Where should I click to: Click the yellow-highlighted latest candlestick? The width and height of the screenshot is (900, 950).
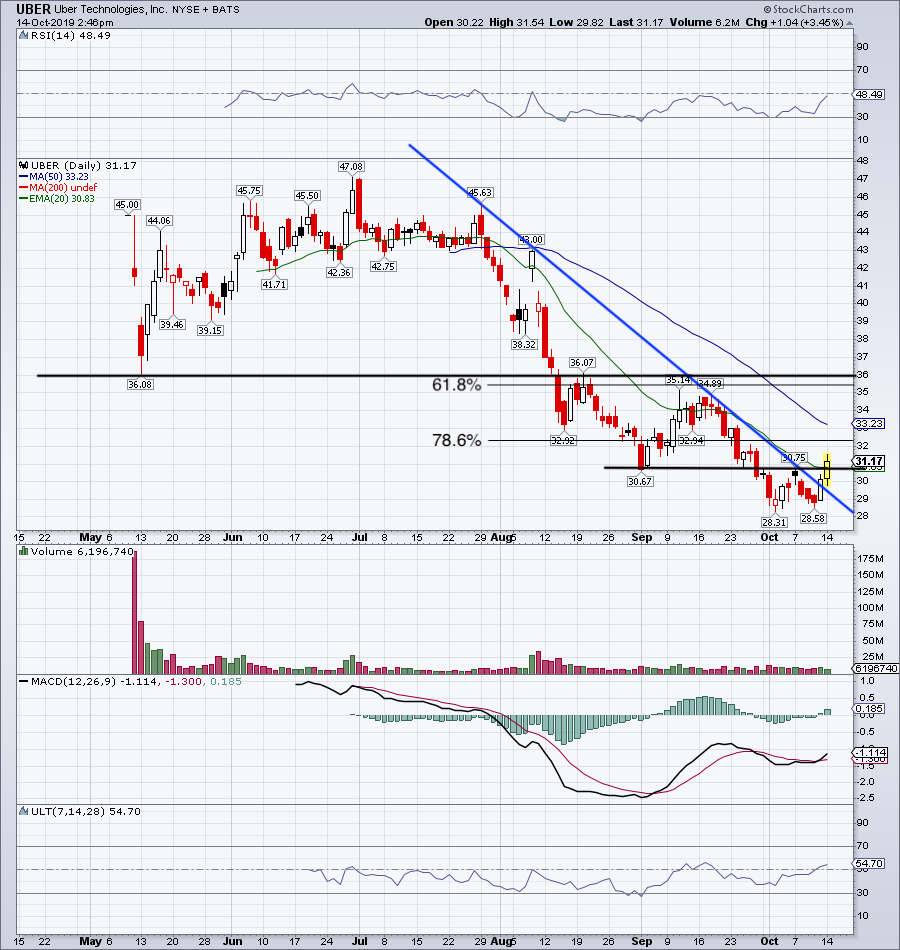[827, 470]
